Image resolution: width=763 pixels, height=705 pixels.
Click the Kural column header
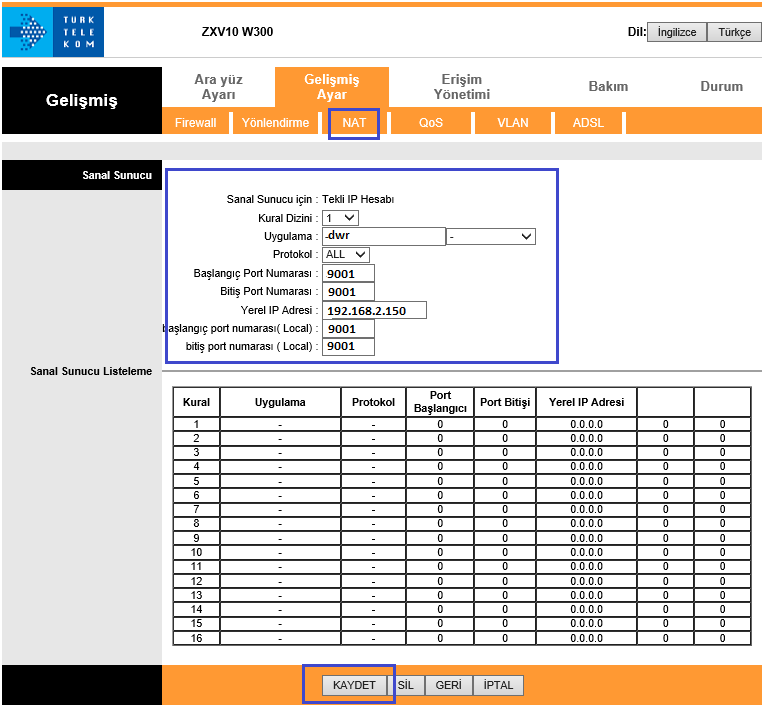point(196,402)
